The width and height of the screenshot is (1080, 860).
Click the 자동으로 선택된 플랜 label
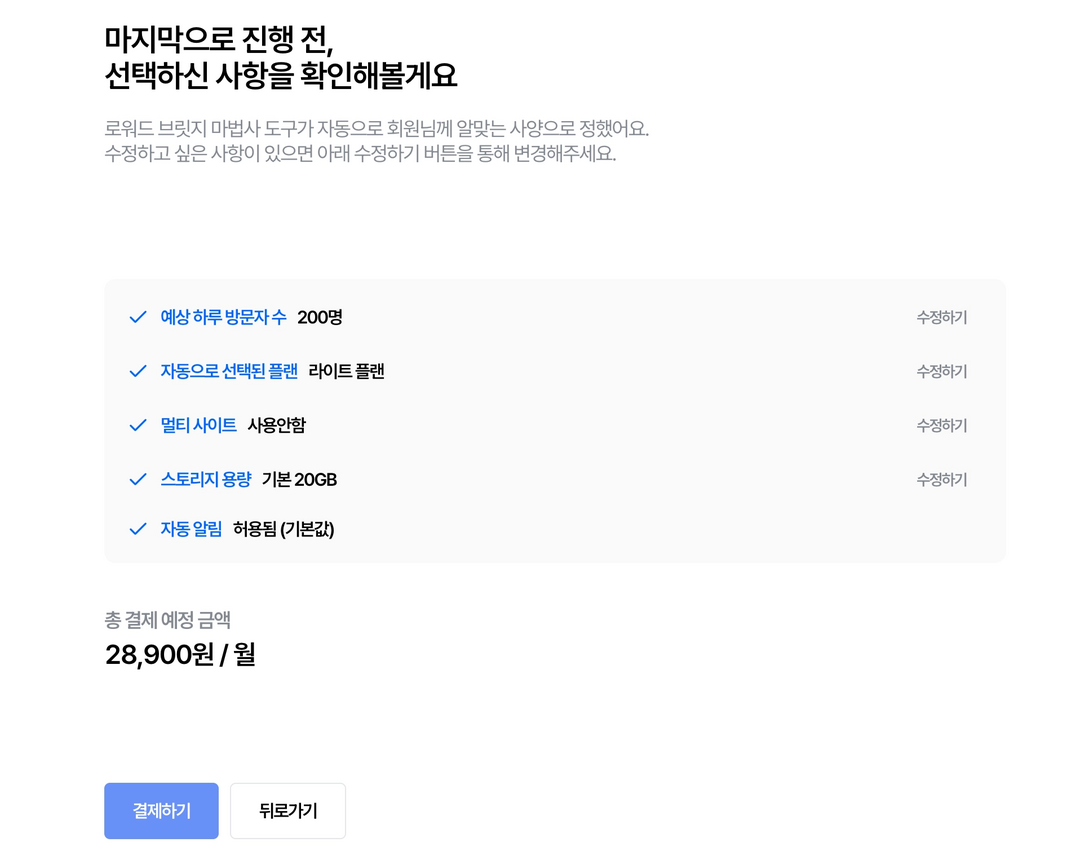click(229, 371)
